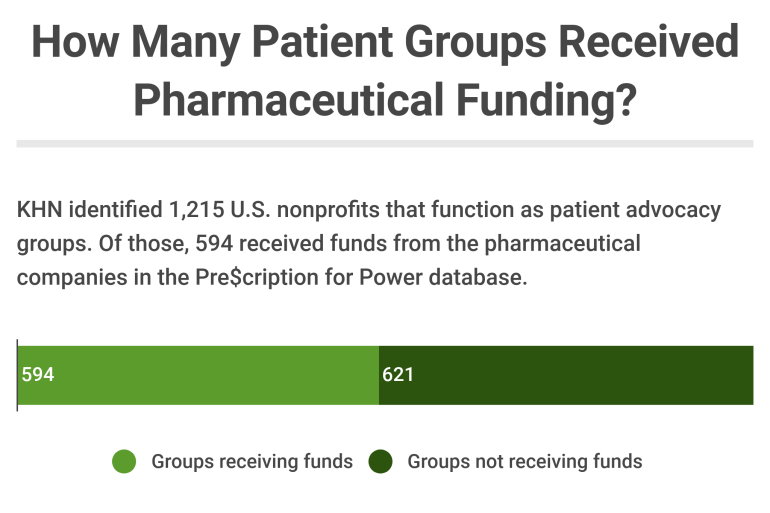Click the light green legend circle
770x513 pixels.
coord(124,461)
